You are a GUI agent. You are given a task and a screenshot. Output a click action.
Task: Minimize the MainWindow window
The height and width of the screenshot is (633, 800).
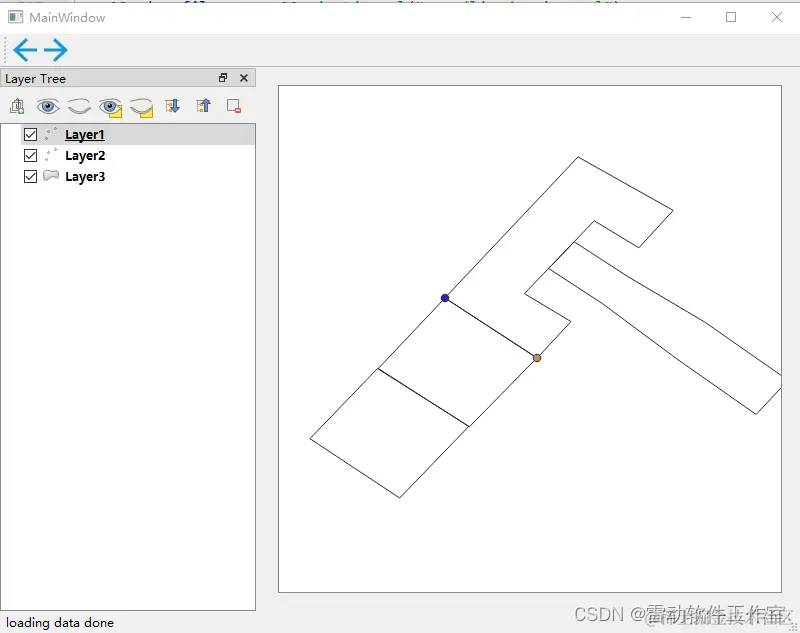pos(686,17)
